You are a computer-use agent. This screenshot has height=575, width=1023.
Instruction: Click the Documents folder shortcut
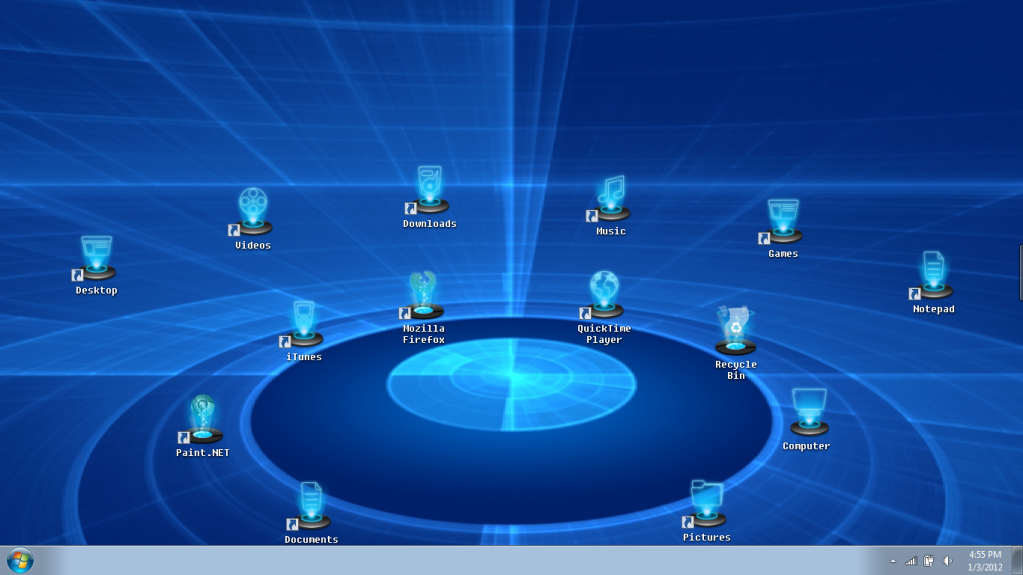coord(311,507)
